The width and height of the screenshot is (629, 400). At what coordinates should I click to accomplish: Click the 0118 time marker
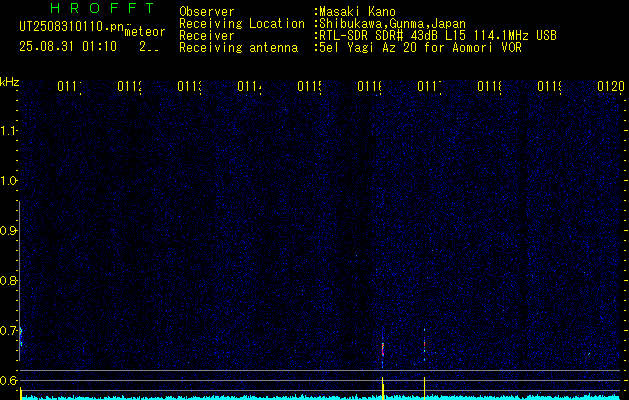click(489, 86)
